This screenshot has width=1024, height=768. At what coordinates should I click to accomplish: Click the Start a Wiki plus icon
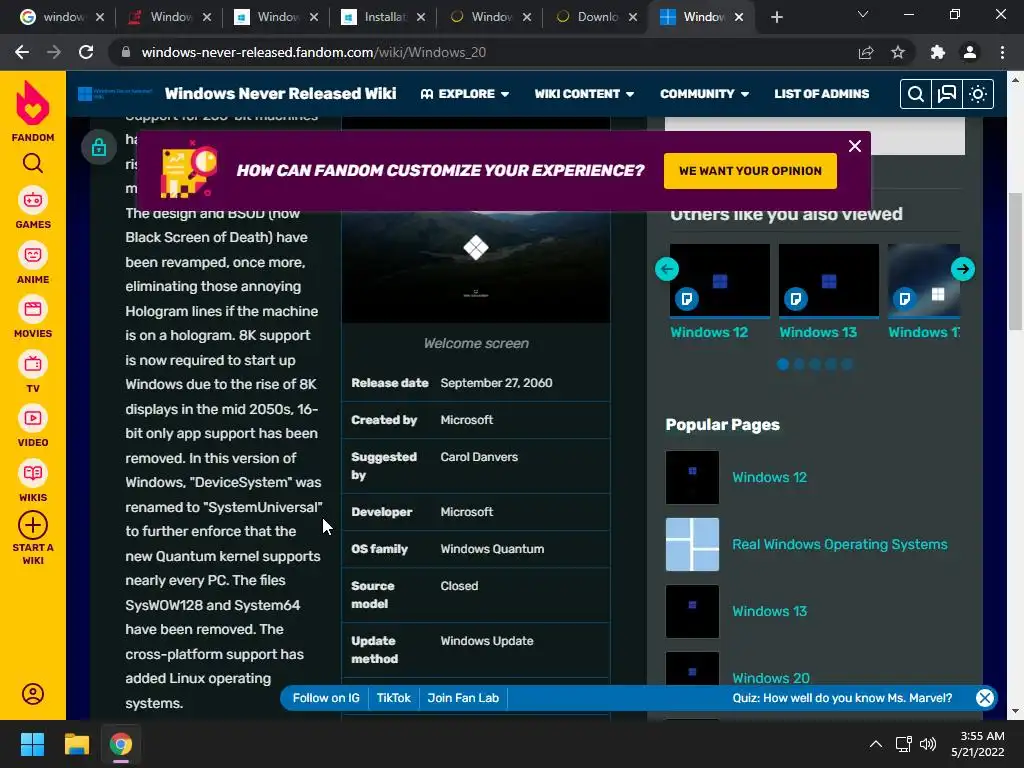point(33,525)
